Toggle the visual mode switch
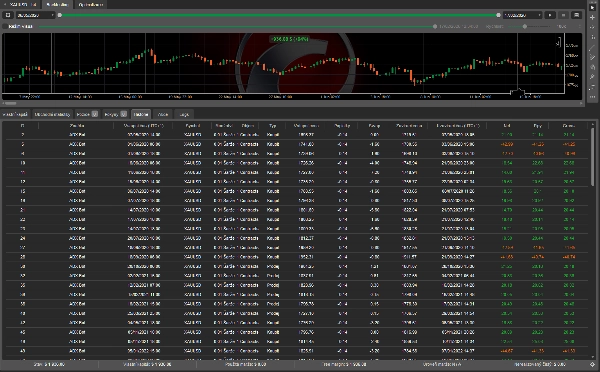Viewport: 600px width, 372px height. [5, 26]
